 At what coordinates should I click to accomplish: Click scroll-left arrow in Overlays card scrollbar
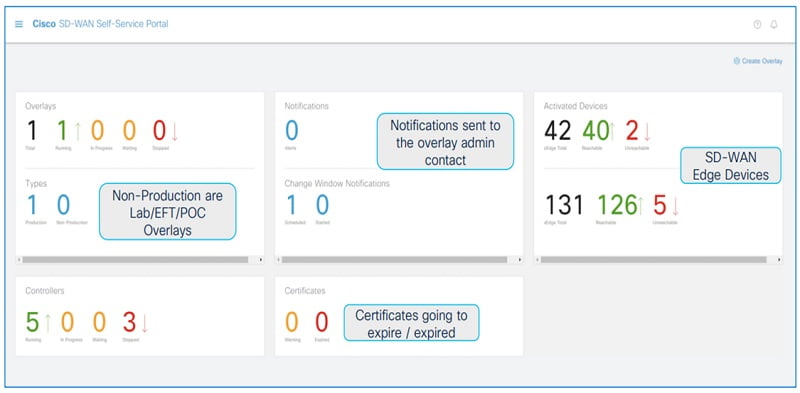[19, 260]
